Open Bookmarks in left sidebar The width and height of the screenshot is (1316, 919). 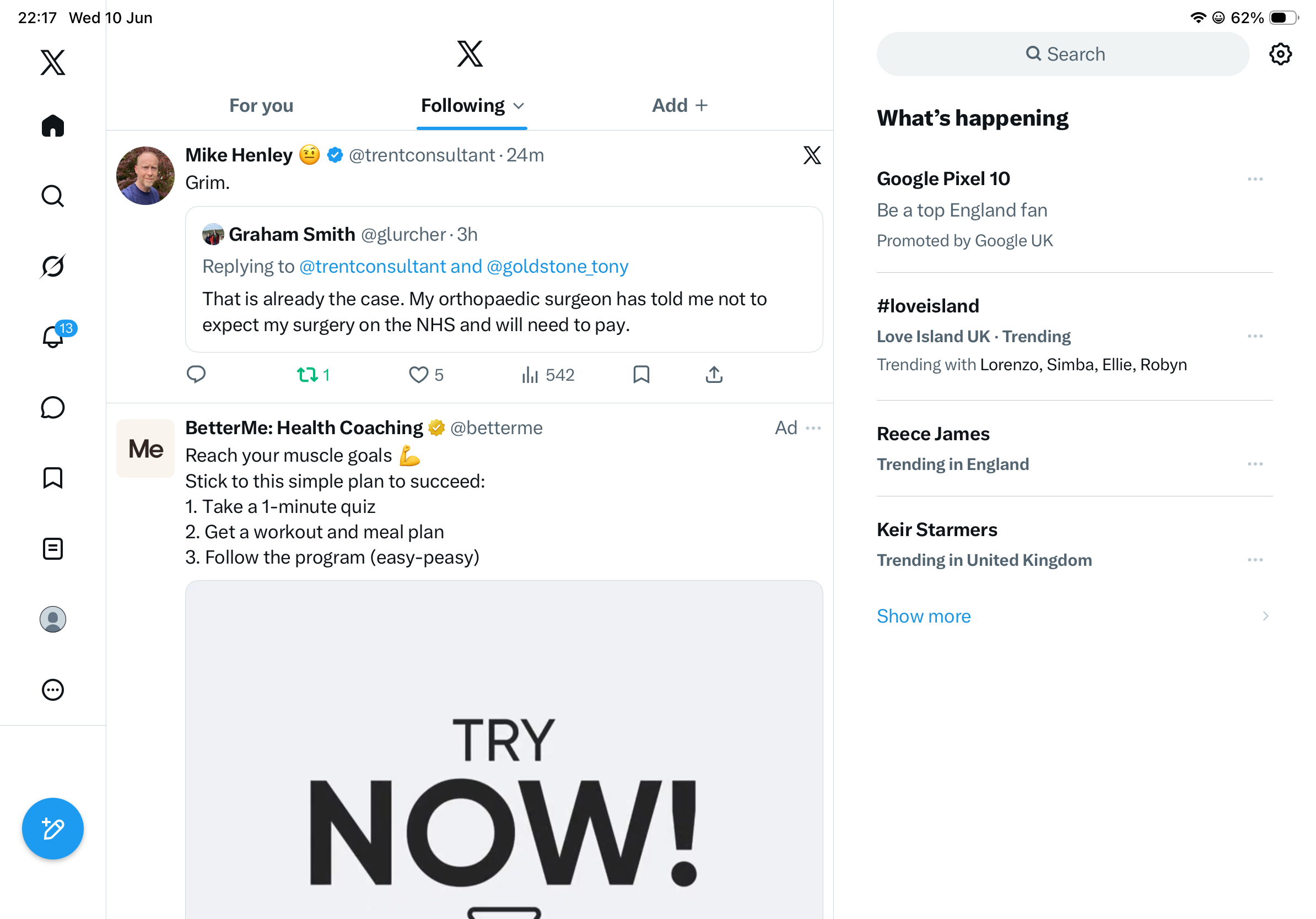click(53, 478)
